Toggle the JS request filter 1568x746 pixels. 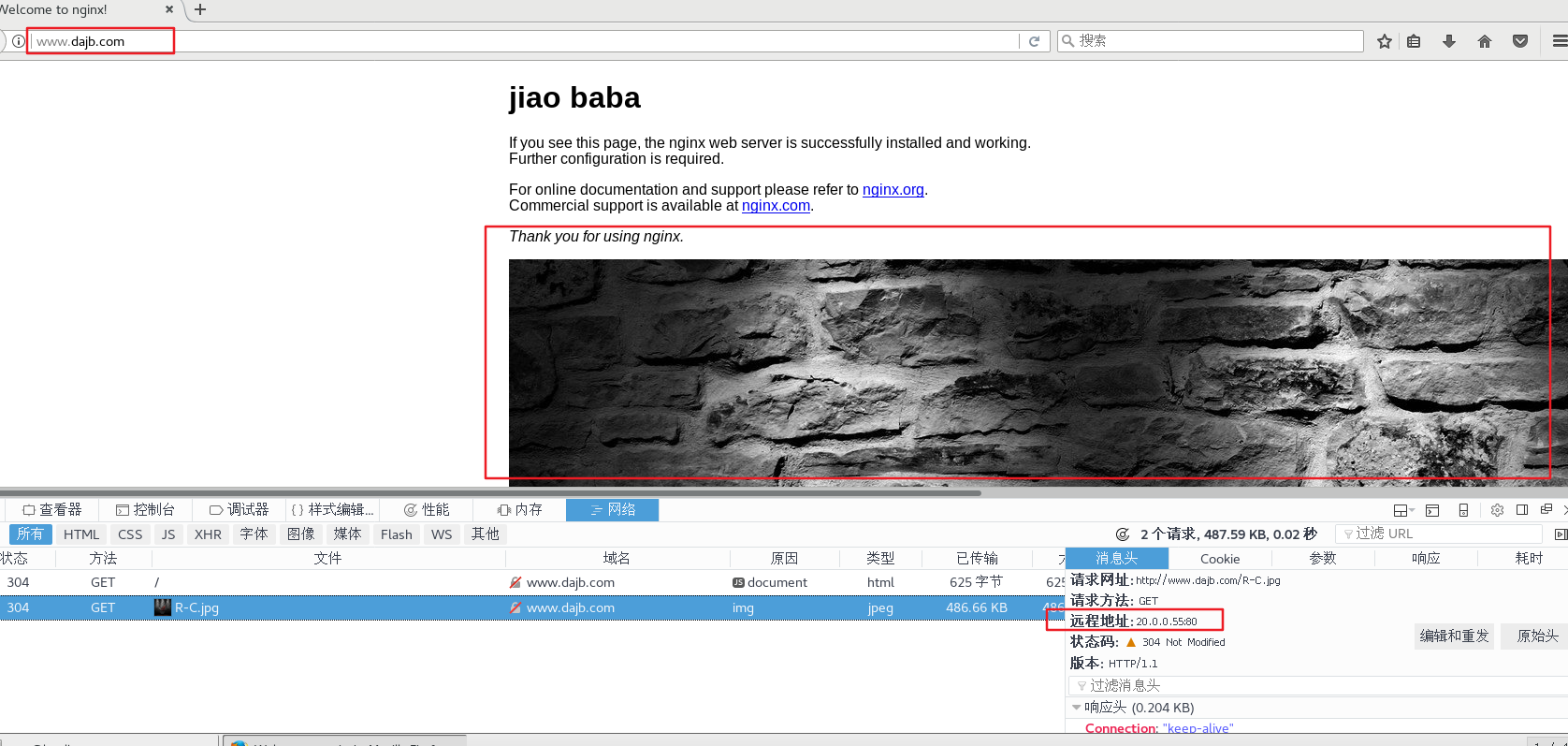point(168,534)
